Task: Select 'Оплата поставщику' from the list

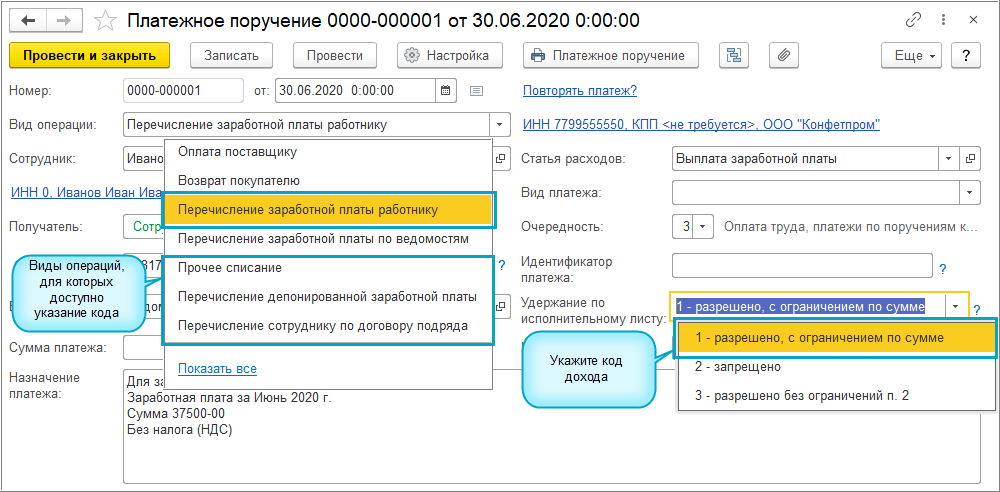Action: pos(238,152)
